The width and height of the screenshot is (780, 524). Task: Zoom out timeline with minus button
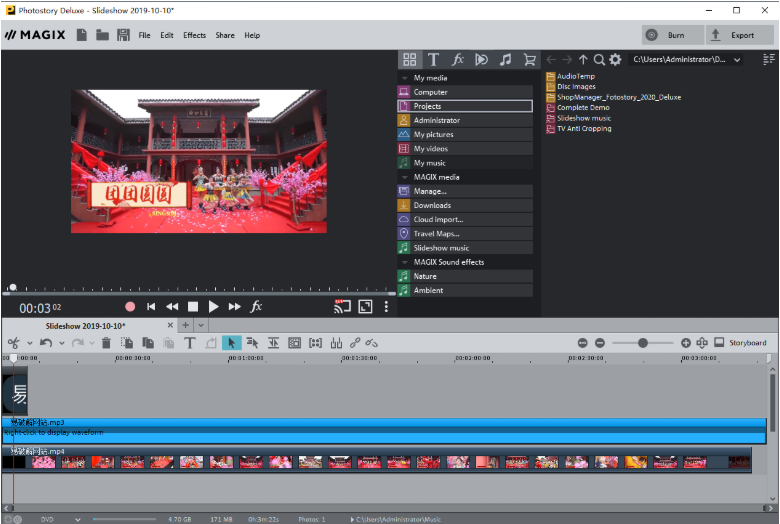click(600, 343)
